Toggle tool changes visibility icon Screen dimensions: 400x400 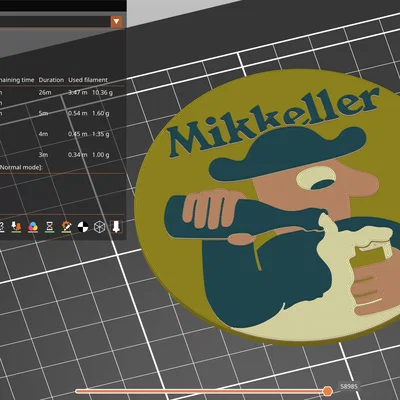click(x=16, y=227)
